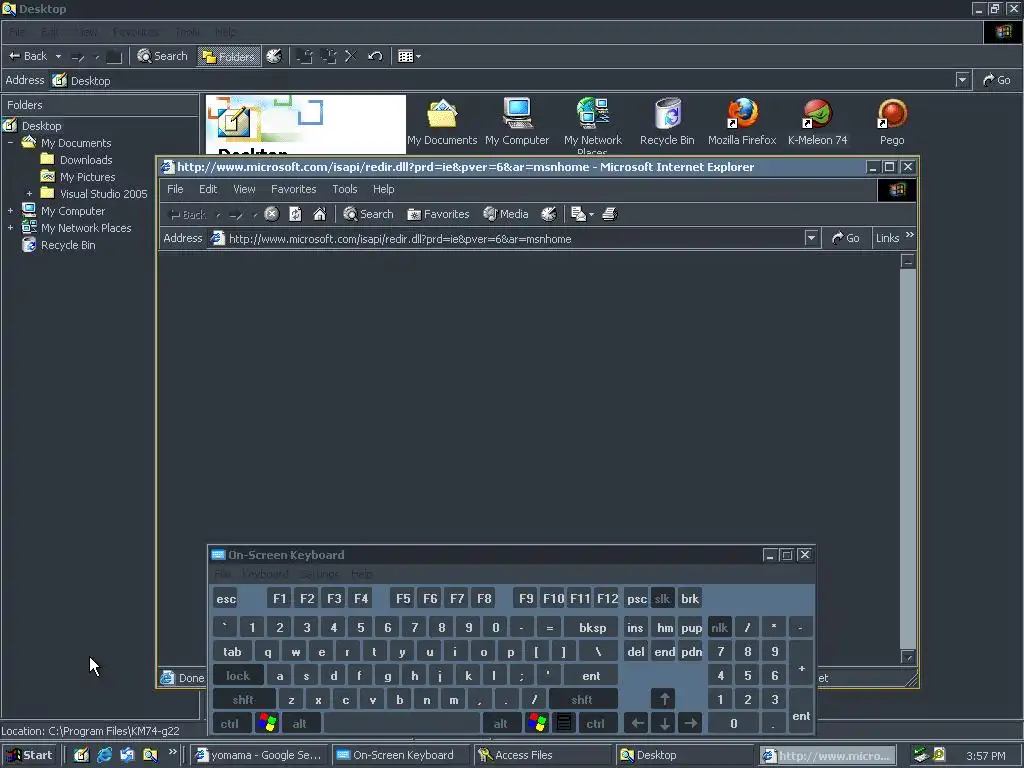Toggle the nlk key on On-Screen Keyboard
Screen dimensions: 1024x768
coord(720,628)
